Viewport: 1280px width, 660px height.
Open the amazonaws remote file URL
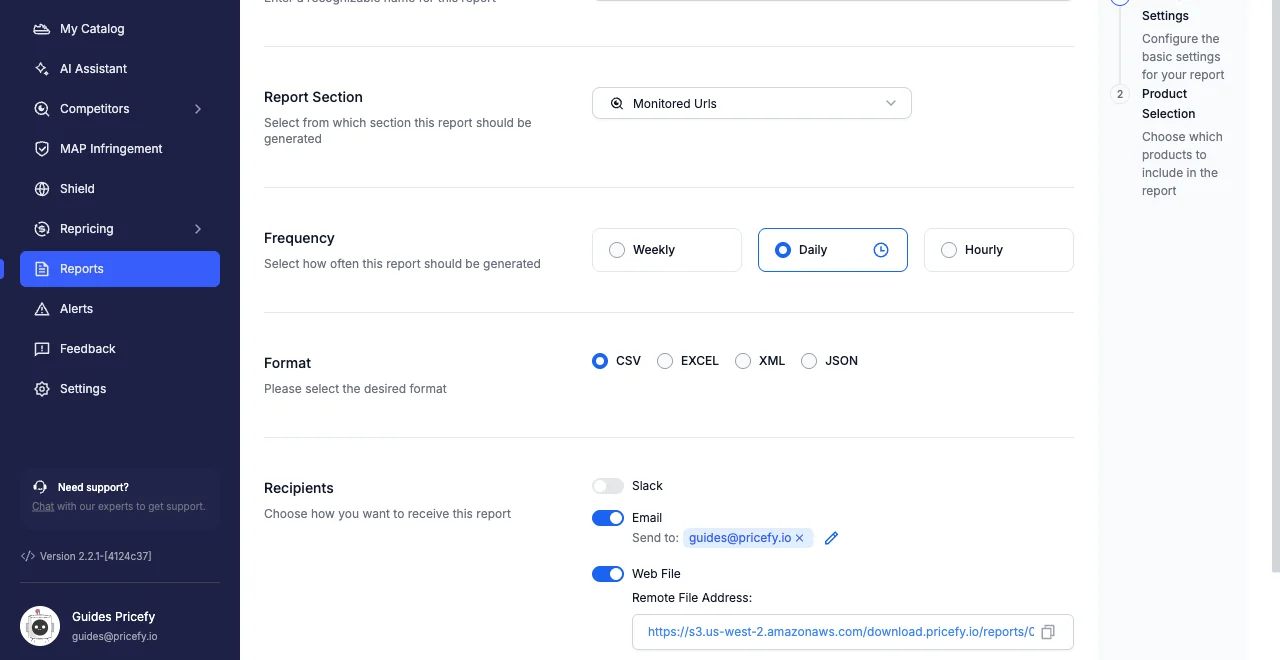tap(841, 632)
